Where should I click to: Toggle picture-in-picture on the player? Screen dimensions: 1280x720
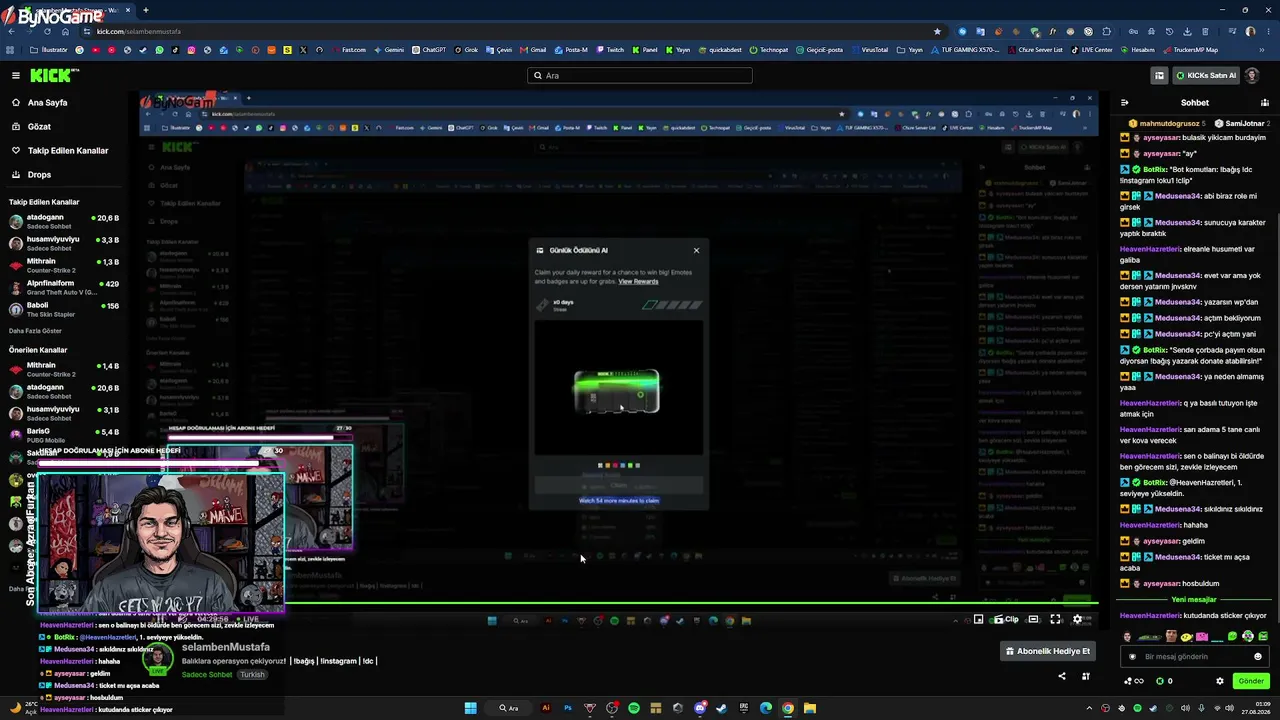point(979,620)
